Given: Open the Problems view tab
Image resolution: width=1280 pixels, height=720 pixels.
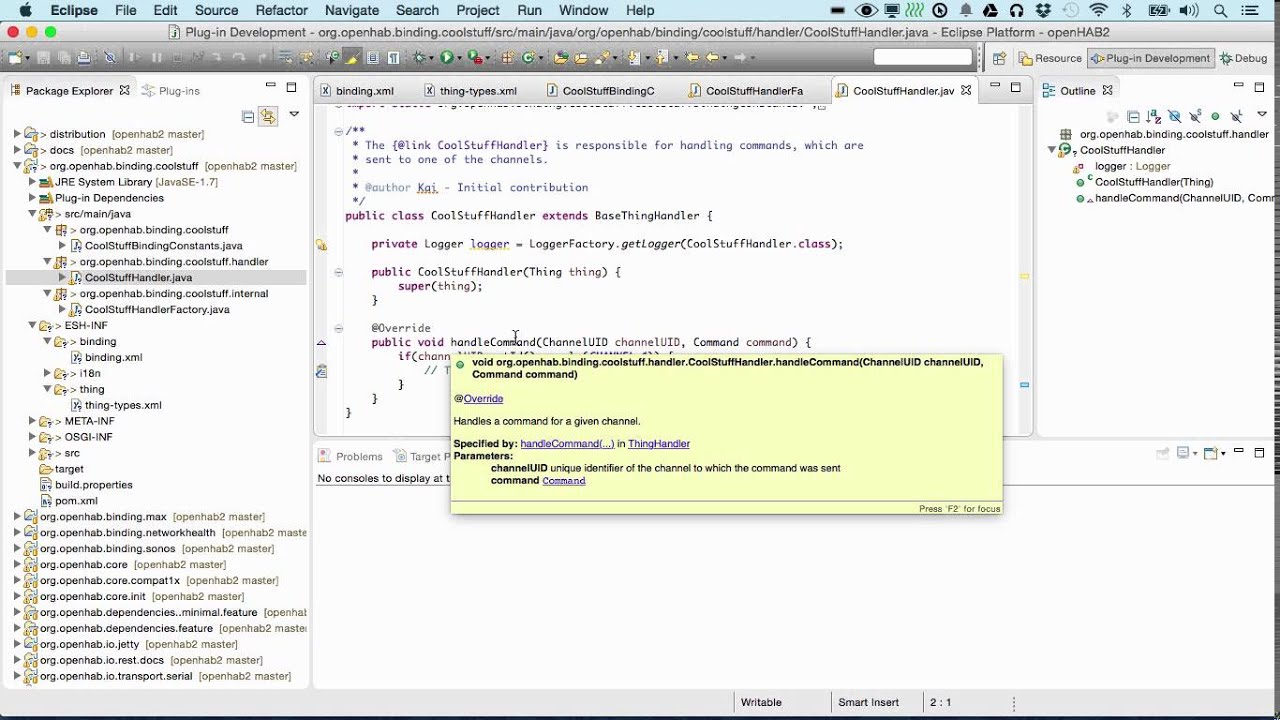Looking at the screenshot, I should pyautogui.click(x=351, y=456).
